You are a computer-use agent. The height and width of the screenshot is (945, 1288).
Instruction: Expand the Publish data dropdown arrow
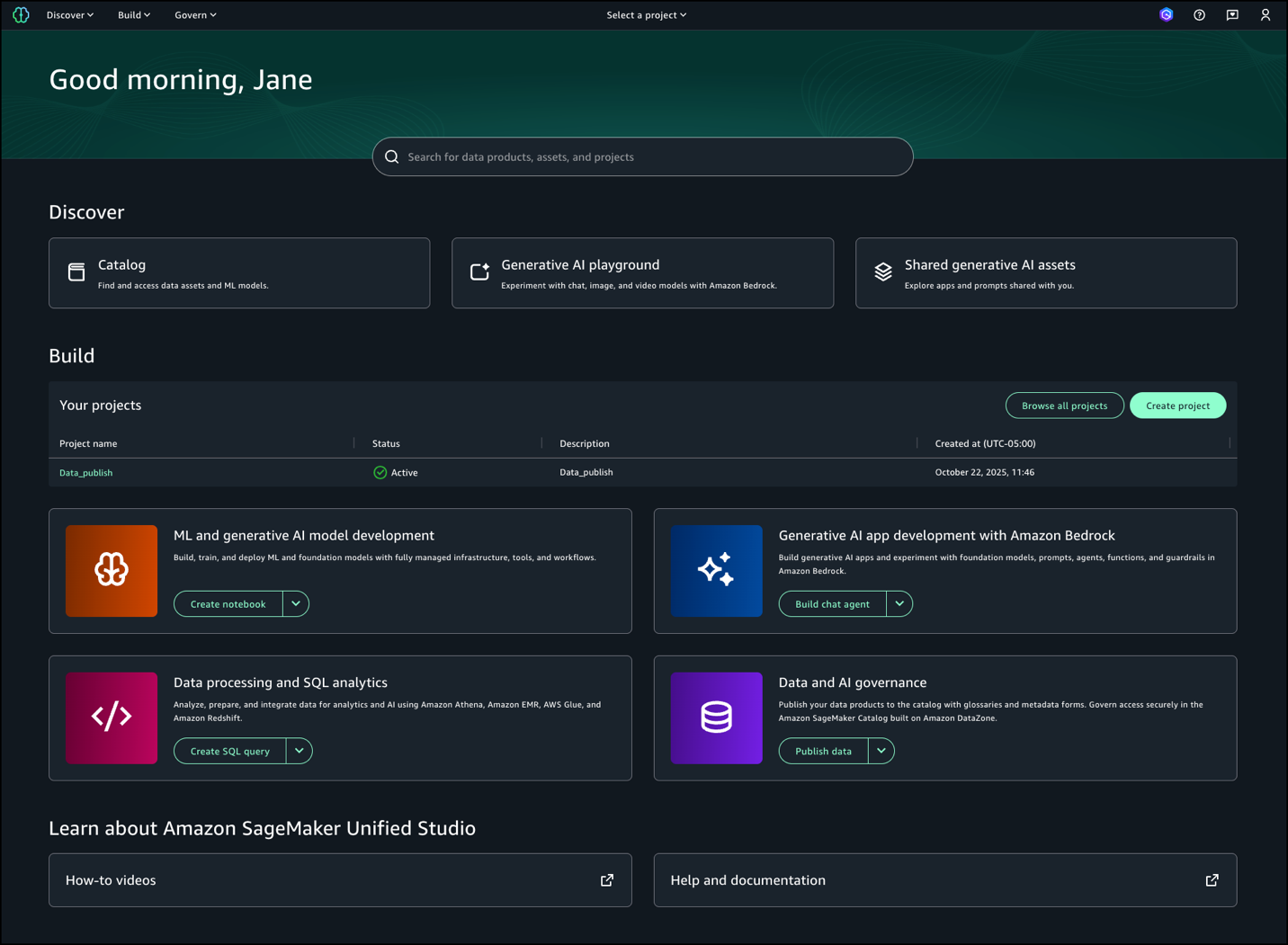coord(881,751)
